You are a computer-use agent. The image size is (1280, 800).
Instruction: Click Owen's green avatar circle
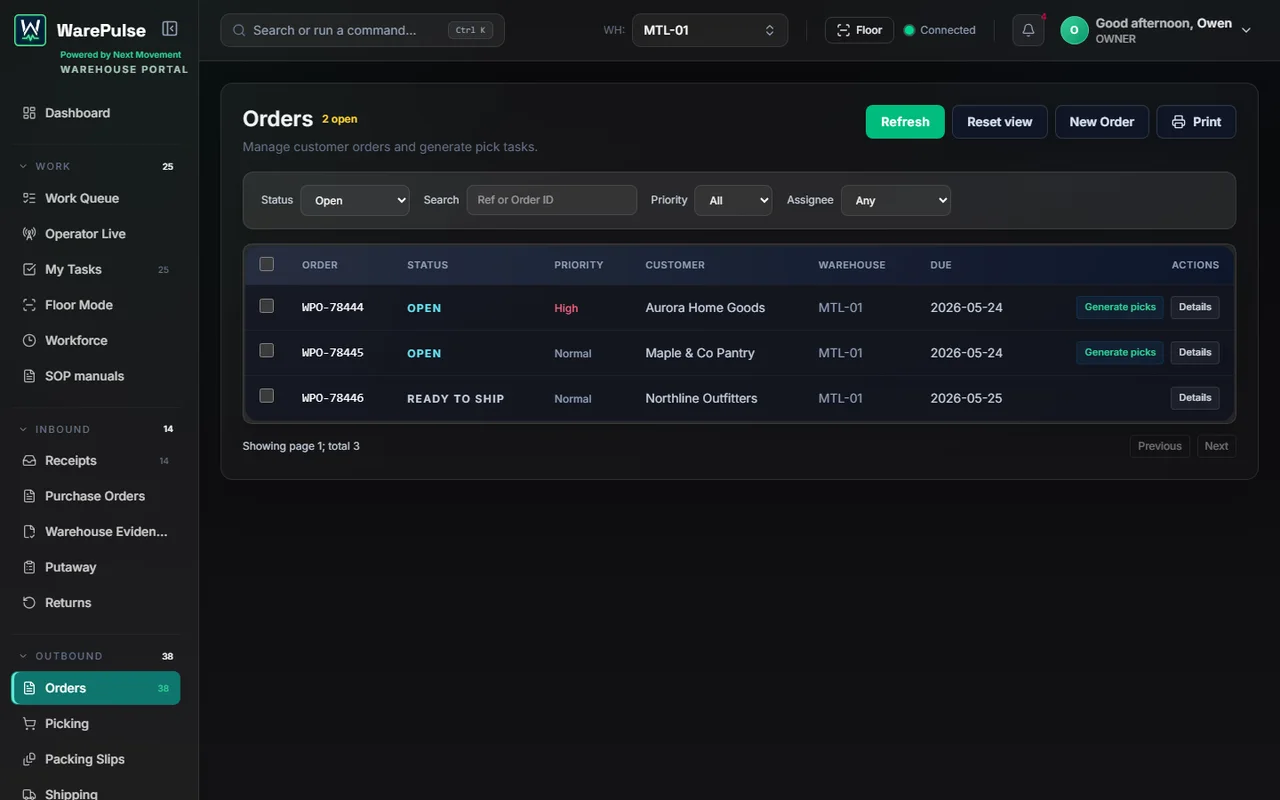pyautogui.click(x=1074, y=30)
